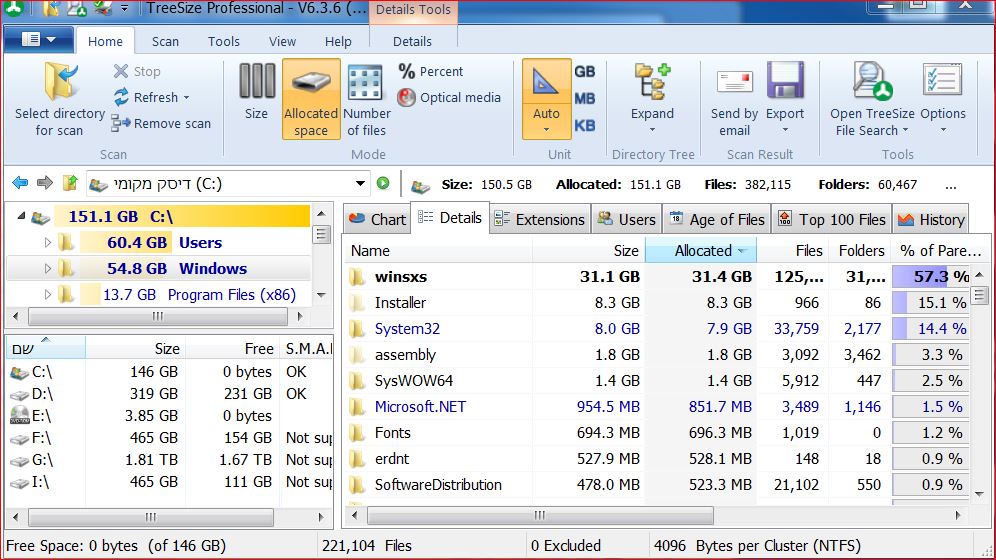This screenshot has height=560, width=996.
Task: Open the drive path dropdown
Action: [x=360, y=183]
